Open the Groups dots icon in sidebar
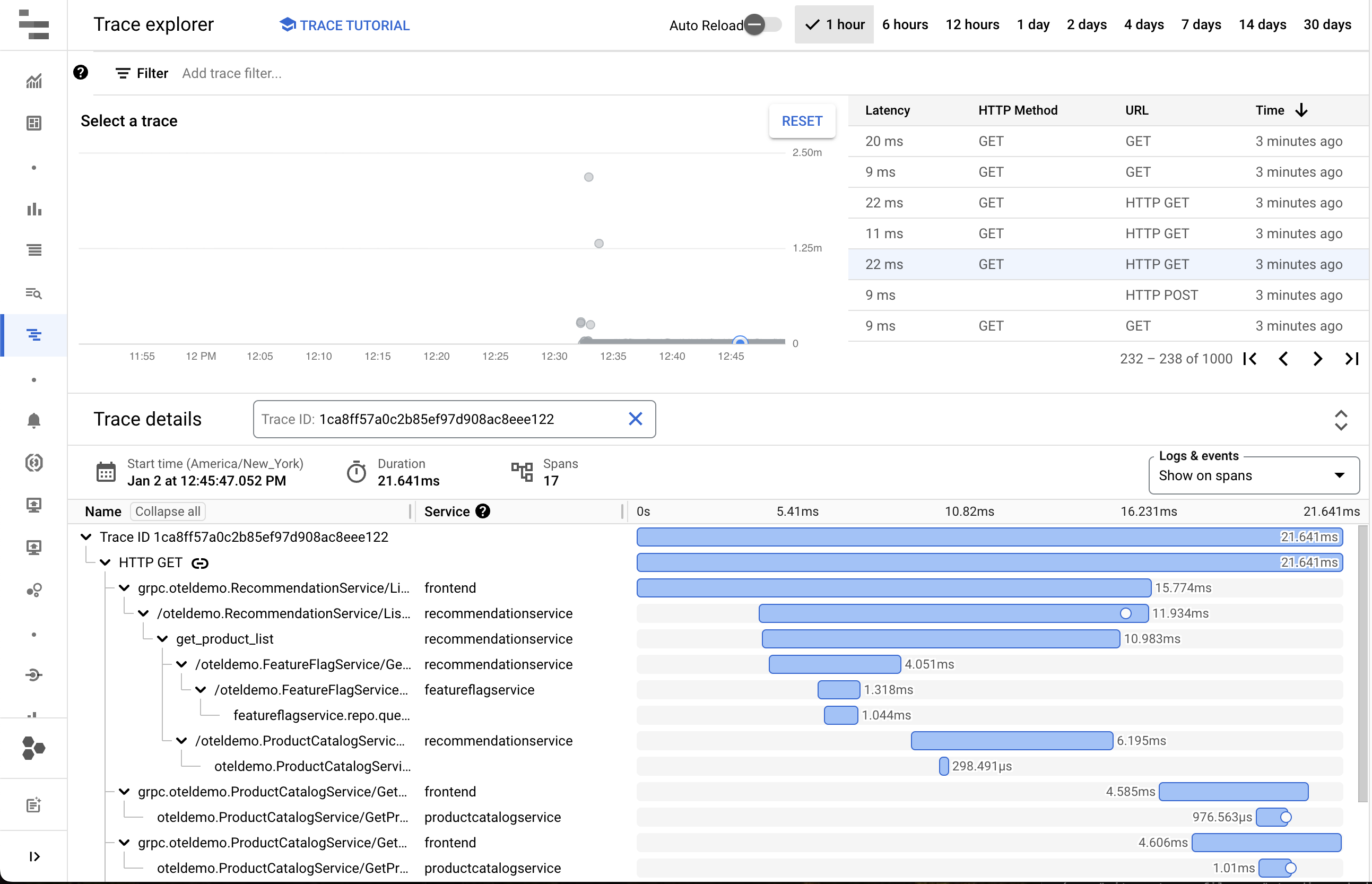 tap(34, 590)
